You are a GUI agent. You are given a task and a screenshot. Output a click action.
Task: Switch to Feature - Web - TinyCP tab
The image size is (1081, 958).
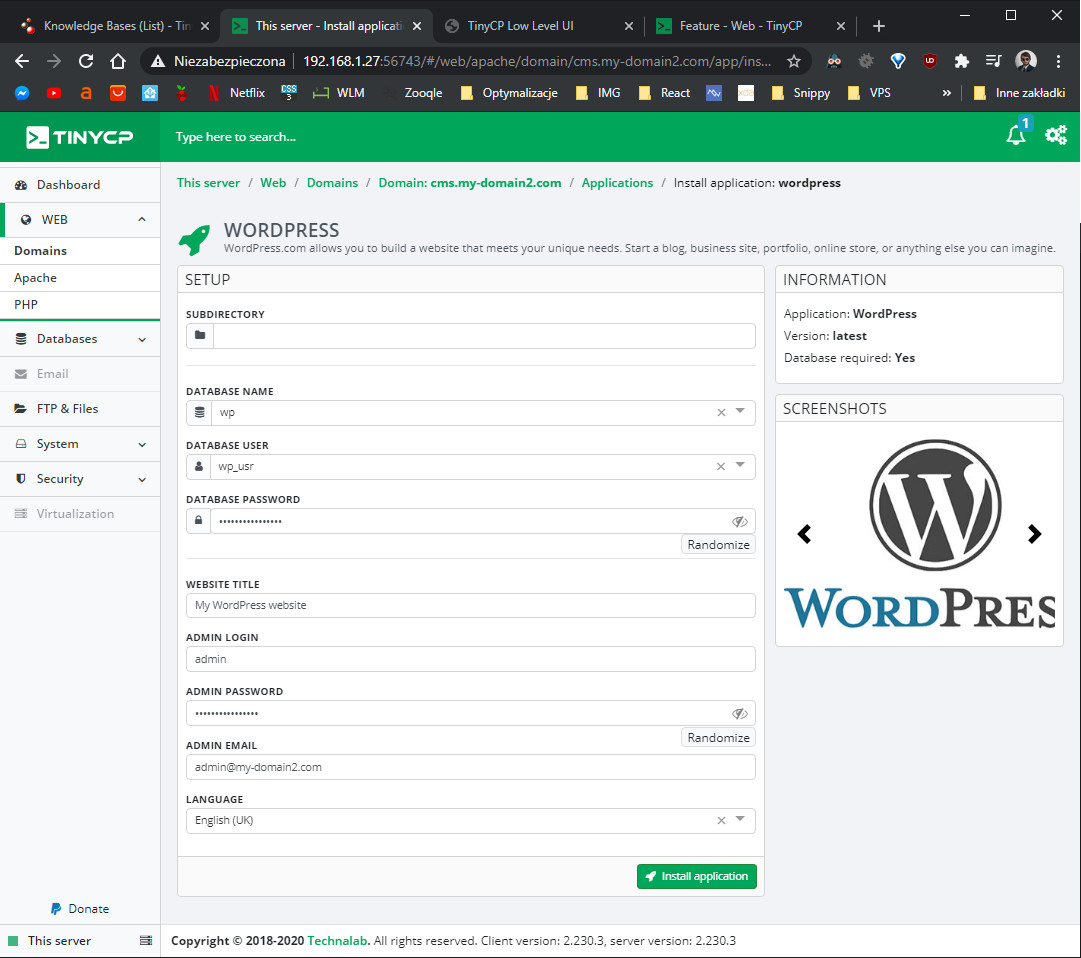tap(750, 26)
